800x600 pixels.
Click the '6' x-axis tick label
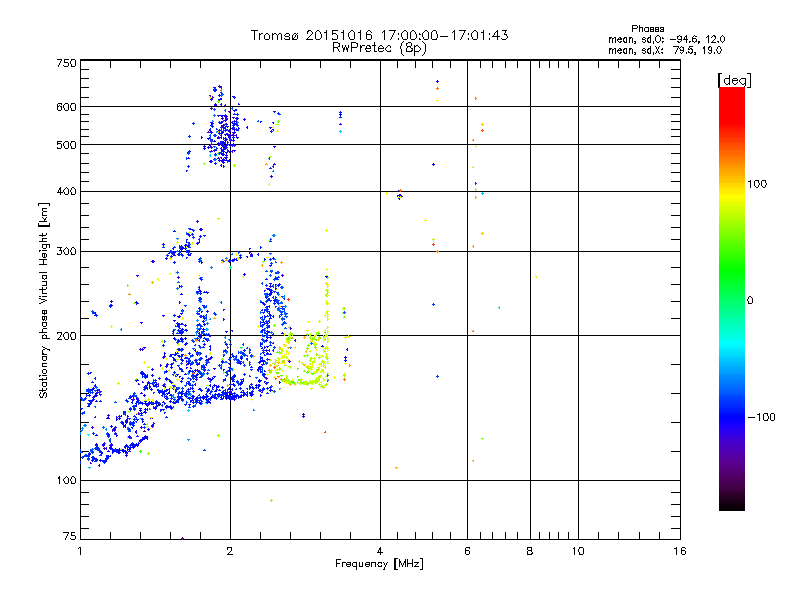coord(467,551)
